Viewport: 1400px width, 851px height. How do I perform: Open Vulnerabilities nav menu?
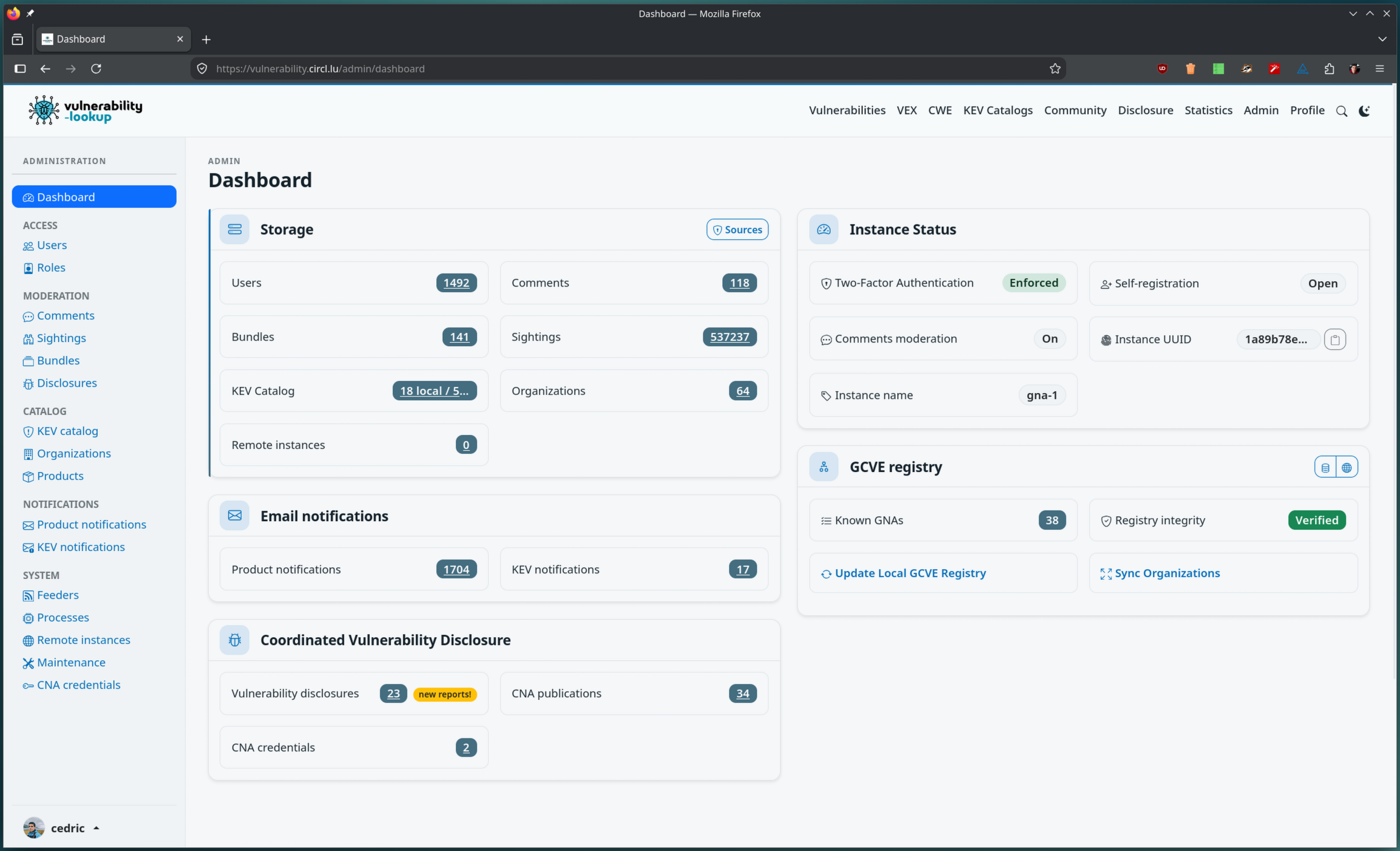847,111
